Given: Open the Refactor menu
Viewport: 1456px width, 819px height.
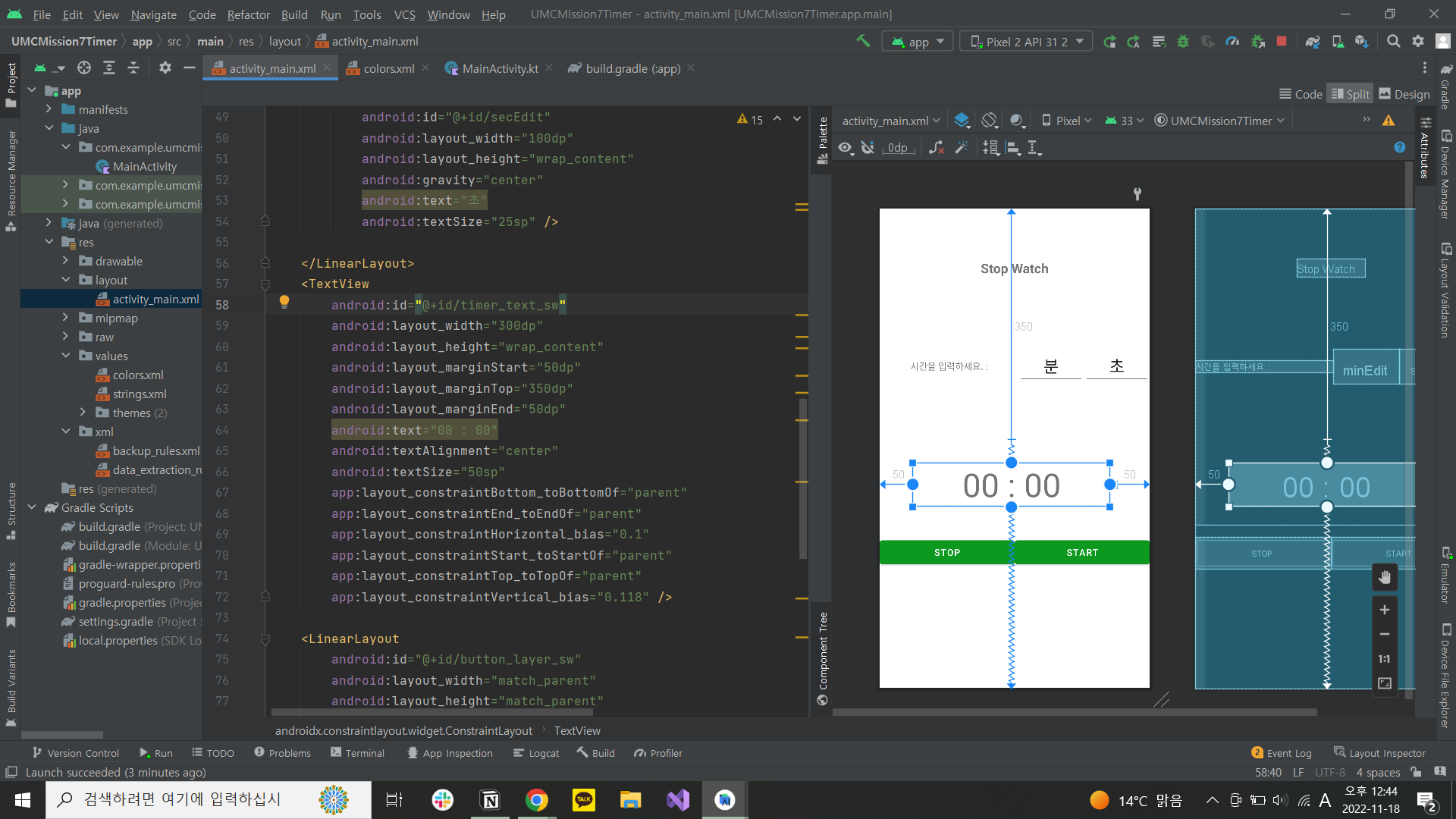Looking at the screenshot, I should pos(248,14).
